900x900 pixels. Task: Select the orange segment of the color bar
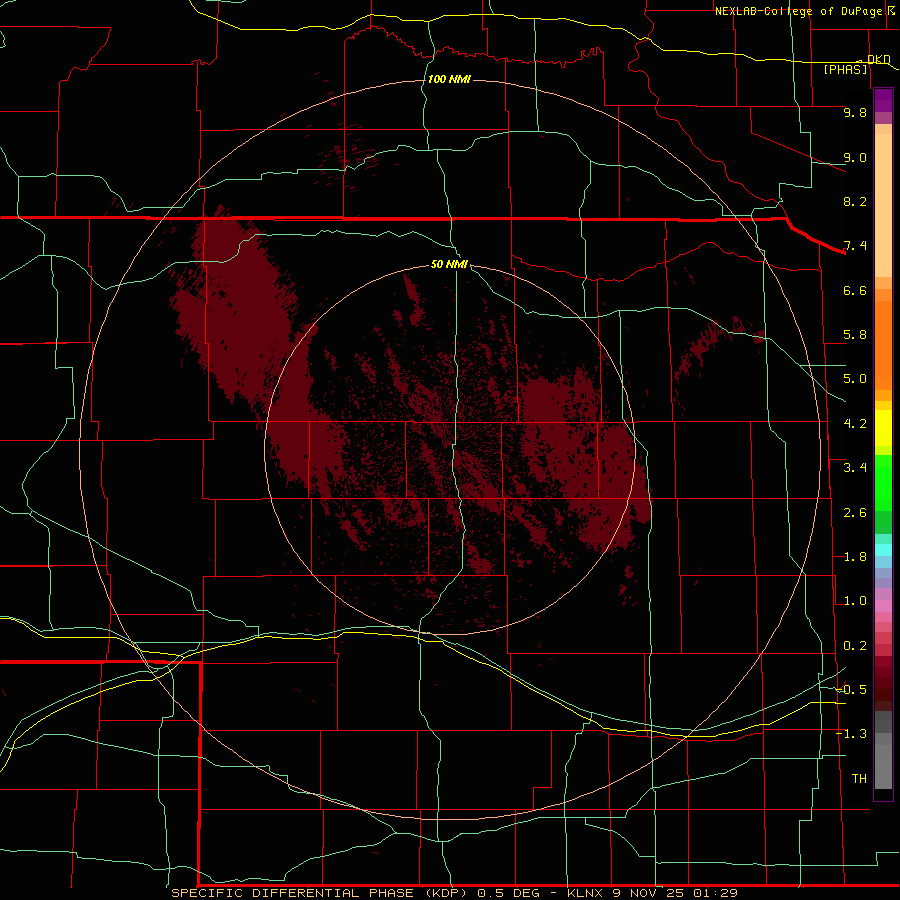[883, 345]
